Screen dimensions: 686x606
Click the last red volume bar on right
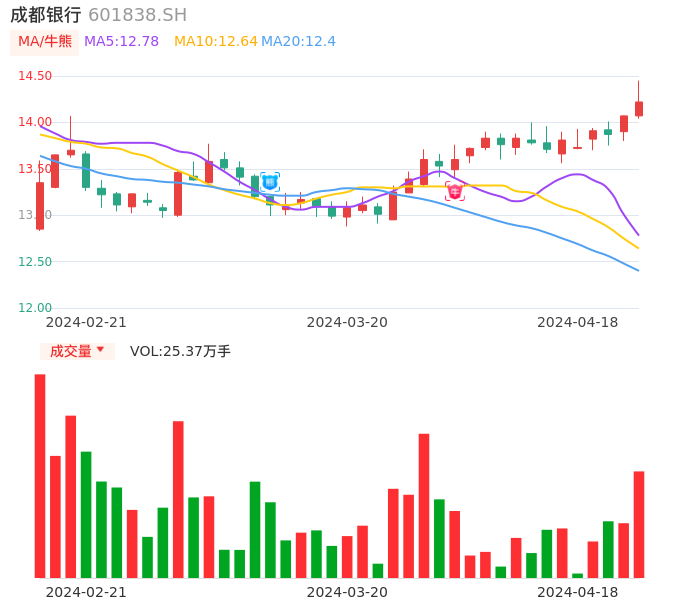tap(639, 525)
